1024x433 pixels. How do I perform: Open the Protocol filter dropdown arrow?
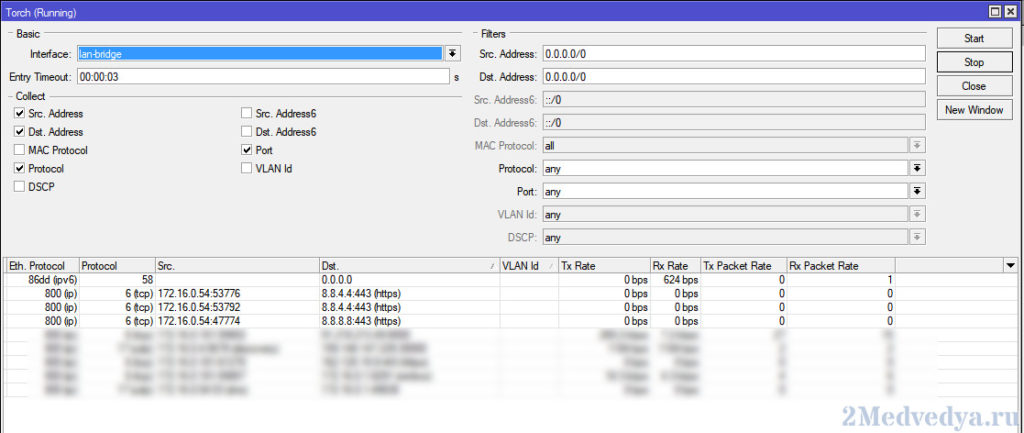coord(918,168)
